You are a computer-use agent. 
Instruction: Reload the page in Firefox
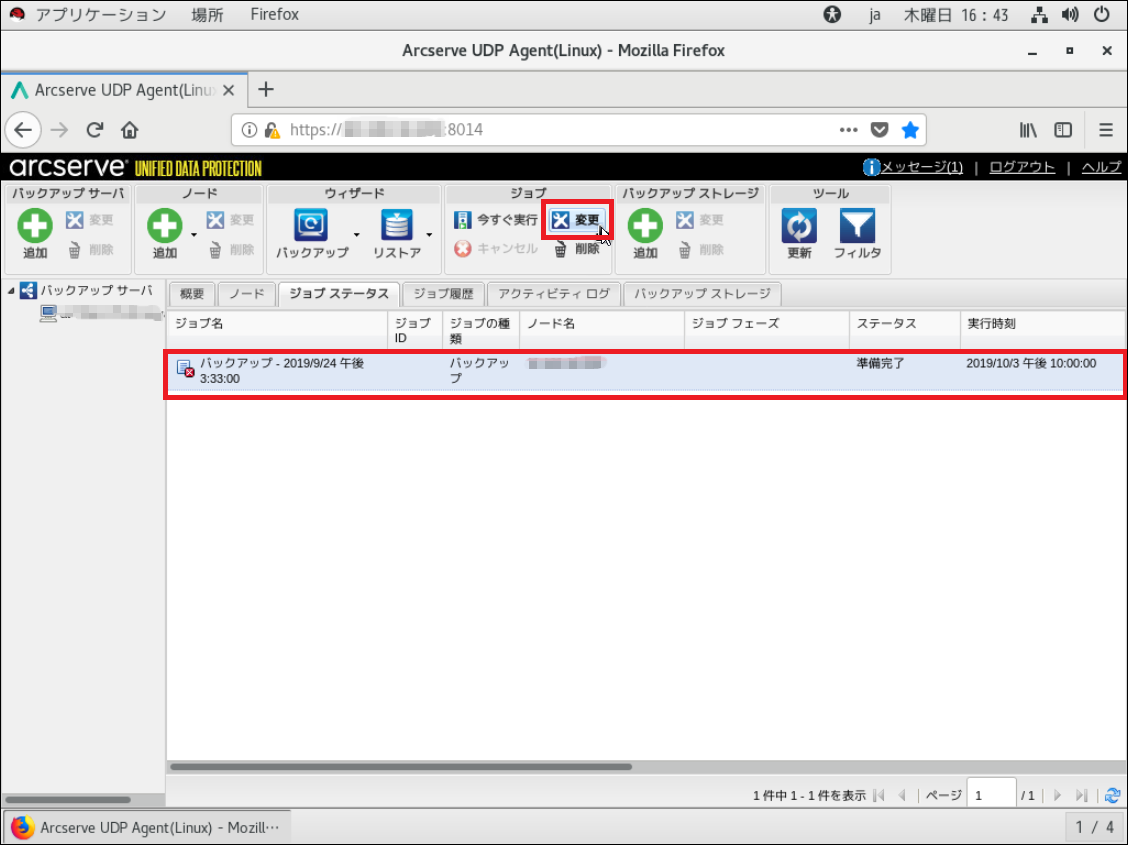pos(94,130)
